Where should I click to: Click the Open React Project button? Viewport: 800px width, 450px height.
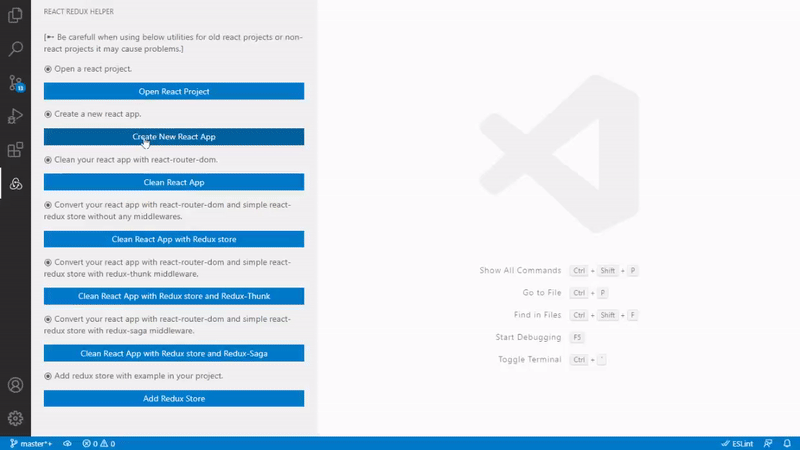(x=174, y=91)
